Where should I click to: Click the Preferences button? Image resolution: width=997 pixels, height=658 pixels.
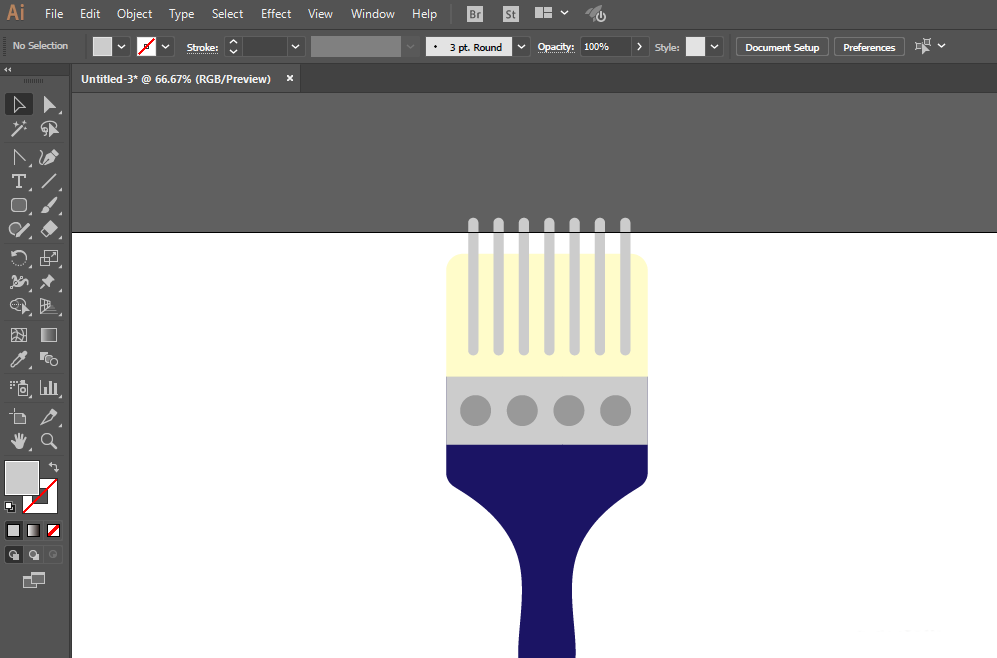pyautogui.click(x=869, y=47)
